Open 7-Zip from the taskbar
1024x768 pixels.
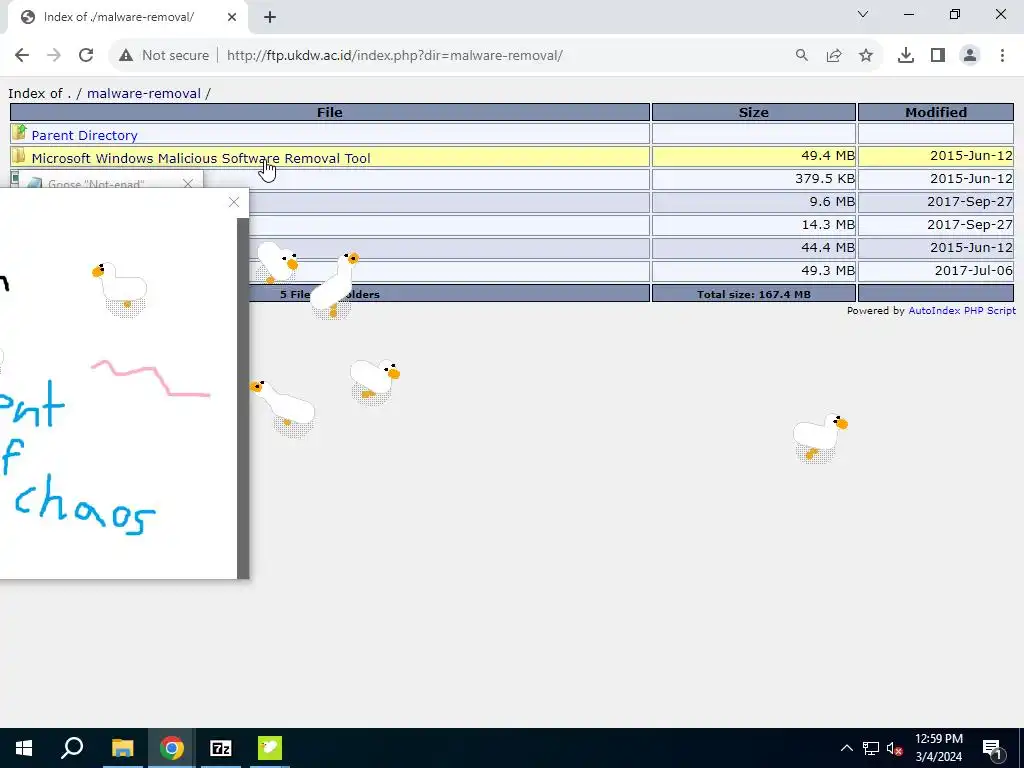click(221, 748)
